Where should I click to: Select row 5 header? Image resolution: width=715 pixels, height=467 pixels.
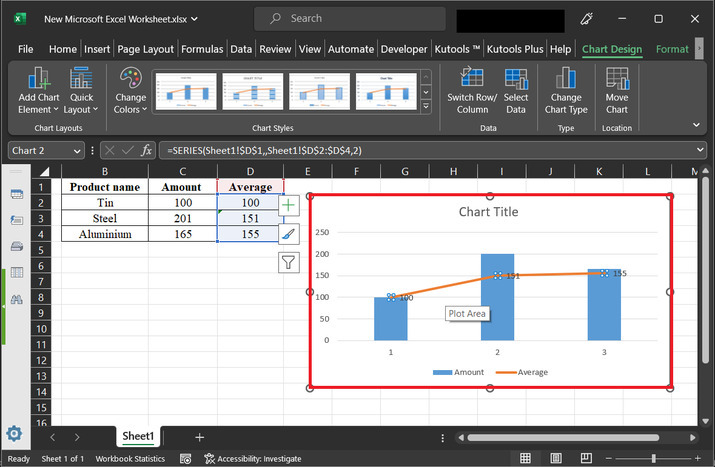(41, 250)
